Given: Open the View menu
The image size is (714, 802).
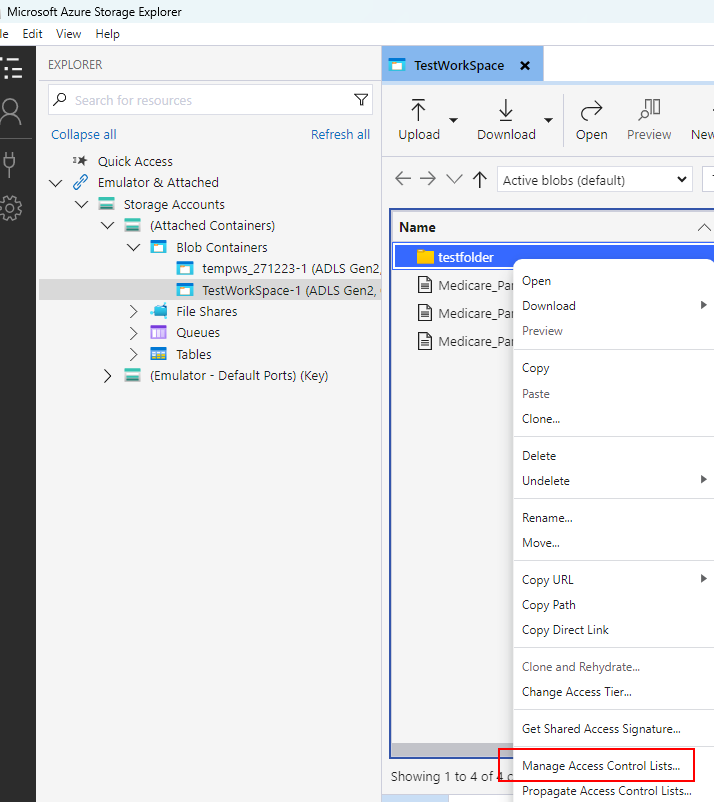Looking at the screenshot, I should [x=69, y=34].
